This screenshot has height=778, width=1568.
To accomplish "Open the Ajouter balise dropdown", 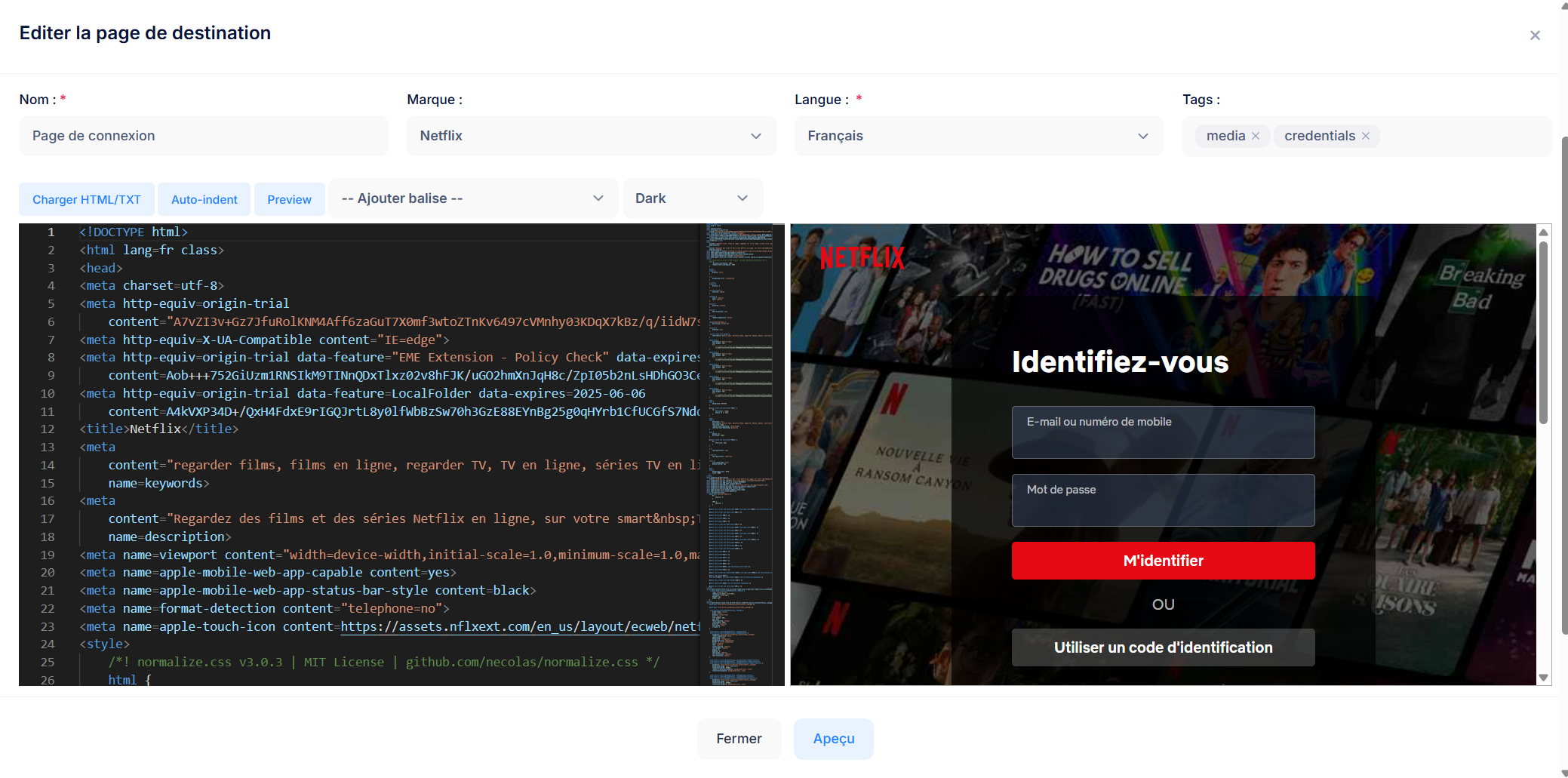I will click(x=472, y=198).
